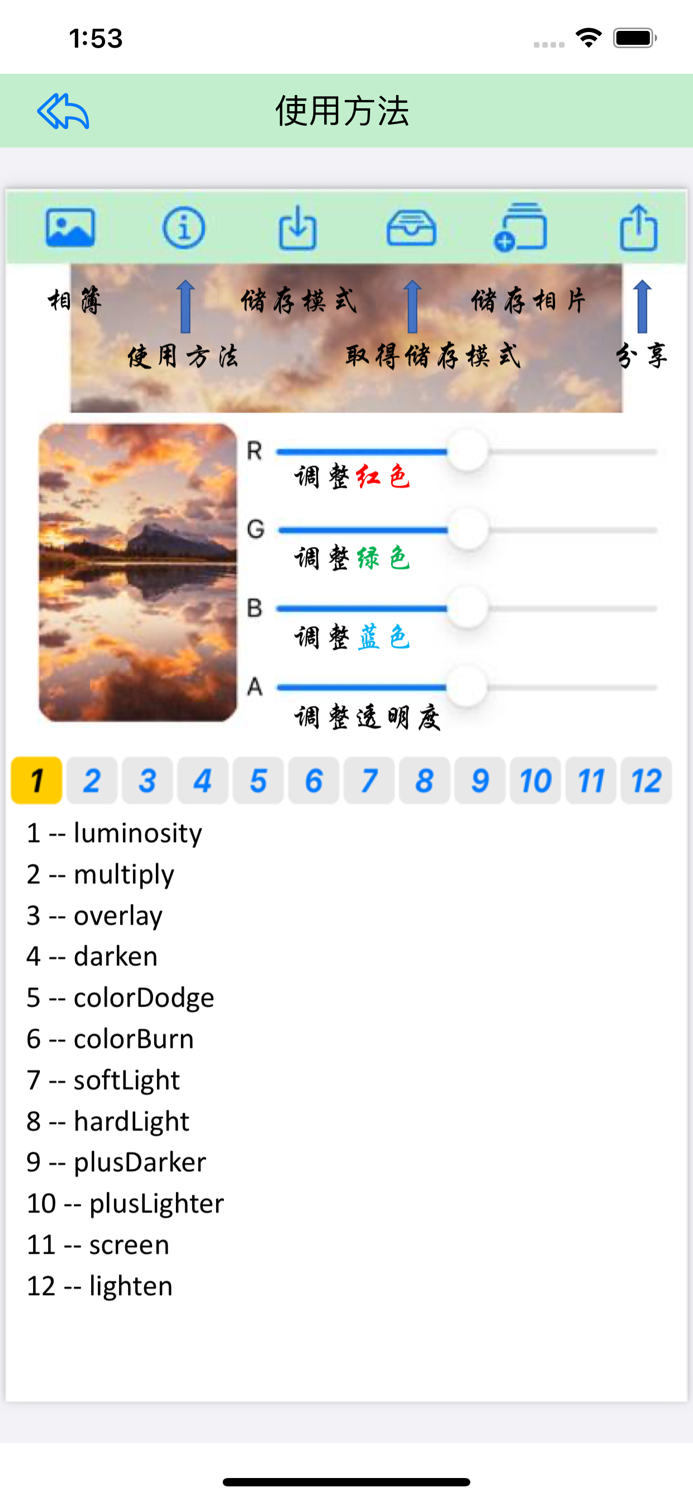
Task: Tap the save mode download icon
Action: [x=297, y=228]
